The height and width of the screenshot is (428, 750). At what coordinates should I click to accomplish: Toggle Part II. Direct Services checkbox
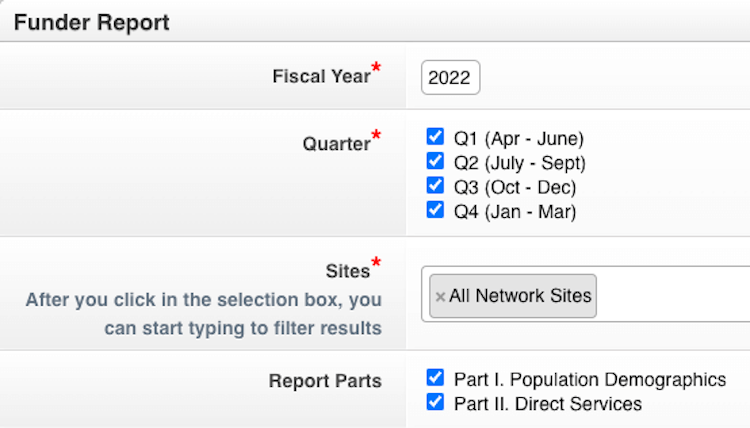(x=435, y=403)
